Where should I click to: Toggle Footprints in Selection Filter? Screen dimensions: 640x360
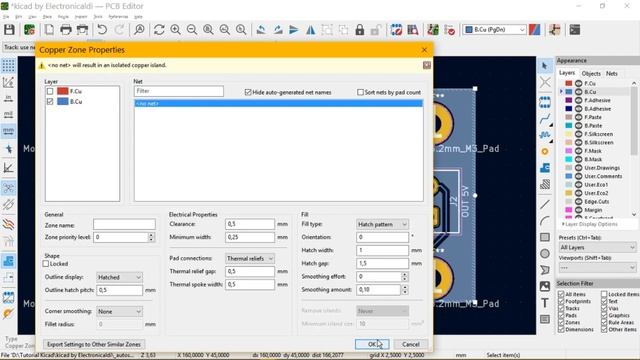click(x=561, y=301)
